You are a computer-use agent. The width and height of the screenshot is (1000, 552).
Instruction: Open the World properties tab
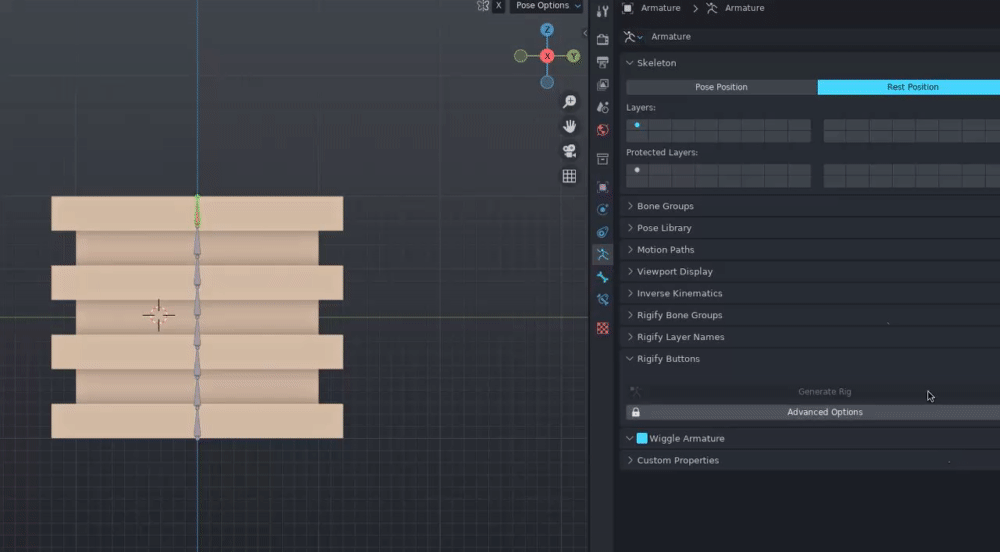(x=603, y=130)
